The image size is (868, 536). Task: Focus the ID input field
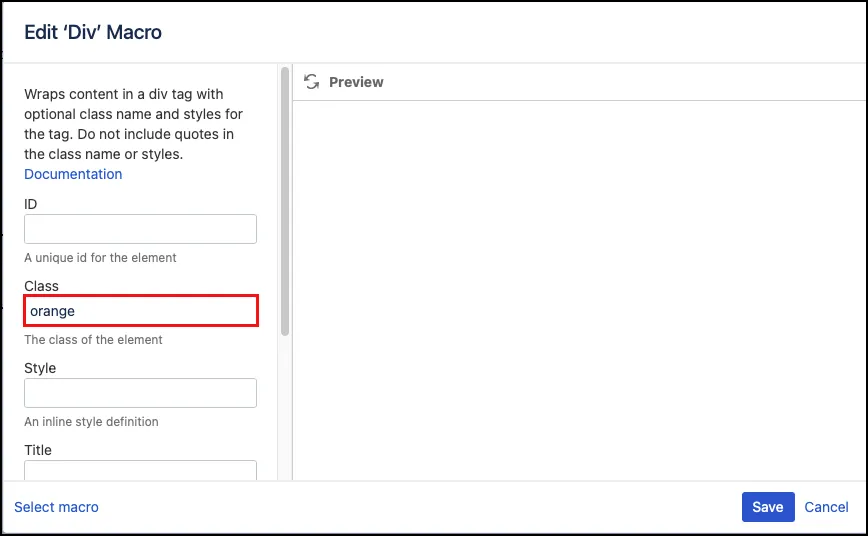(140, 229)
